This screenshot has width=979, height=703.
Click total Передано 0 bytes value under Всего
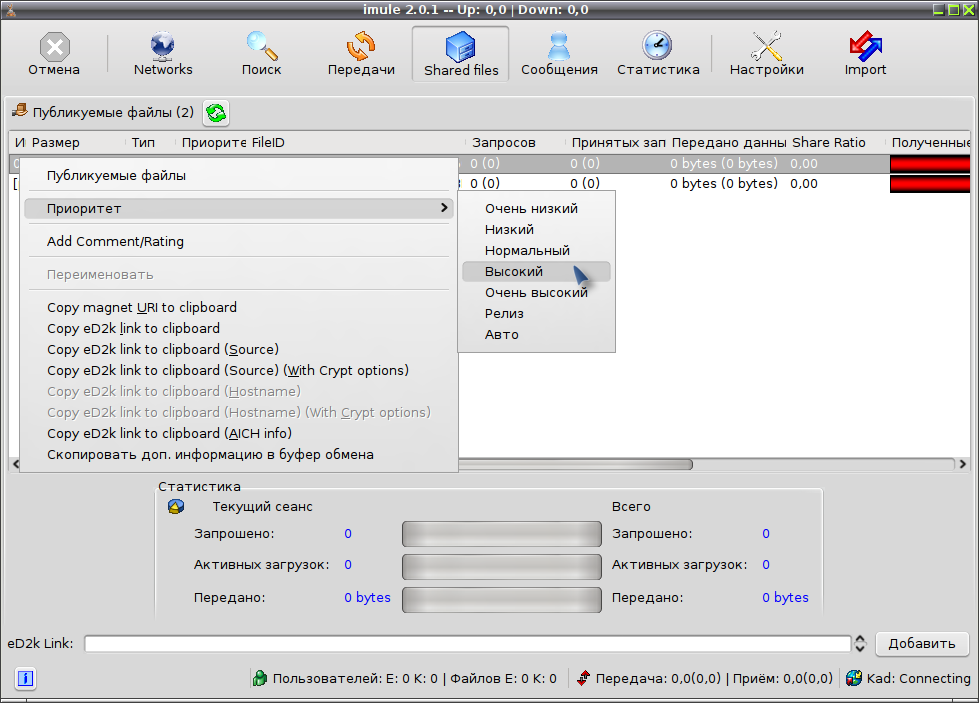point(785,597)
